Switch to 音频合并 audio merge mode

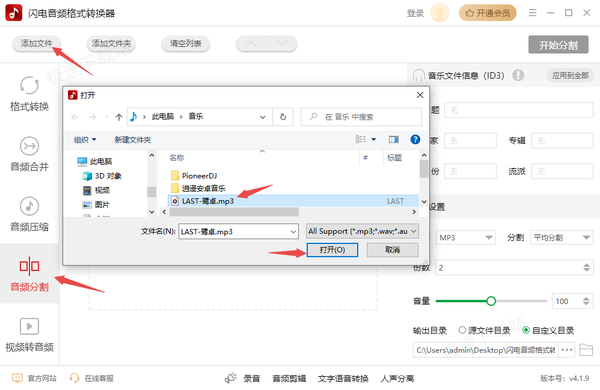(29, 154)
